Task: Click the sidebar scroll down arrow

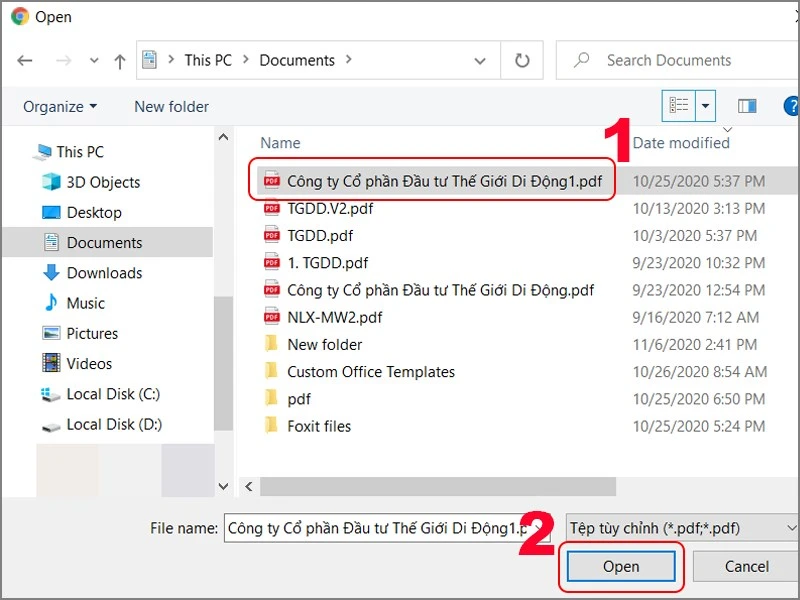Action: point(223,486)
